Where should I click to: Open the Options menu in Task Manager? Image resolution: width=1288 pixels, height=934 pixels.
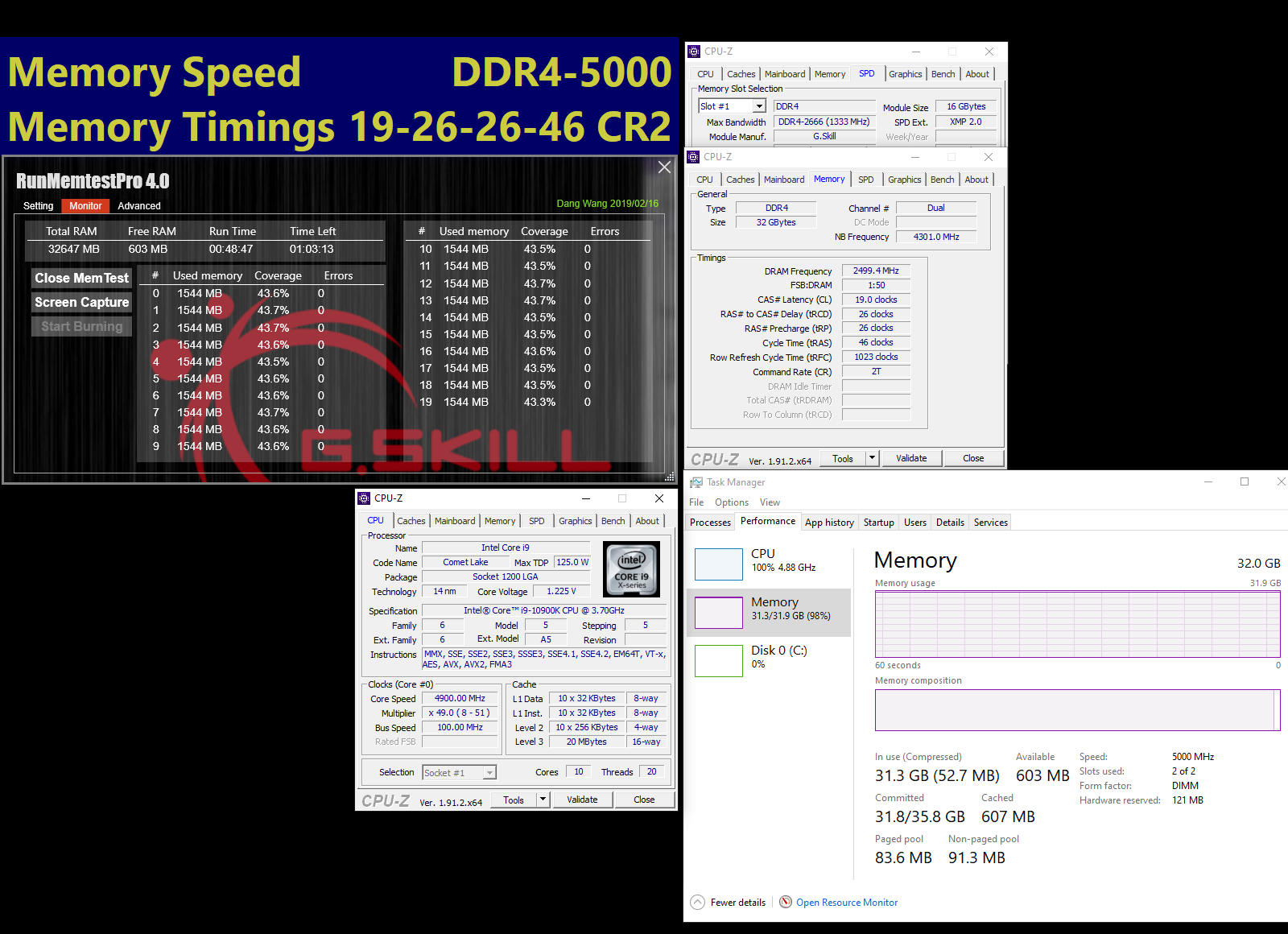tap(731, 502)
